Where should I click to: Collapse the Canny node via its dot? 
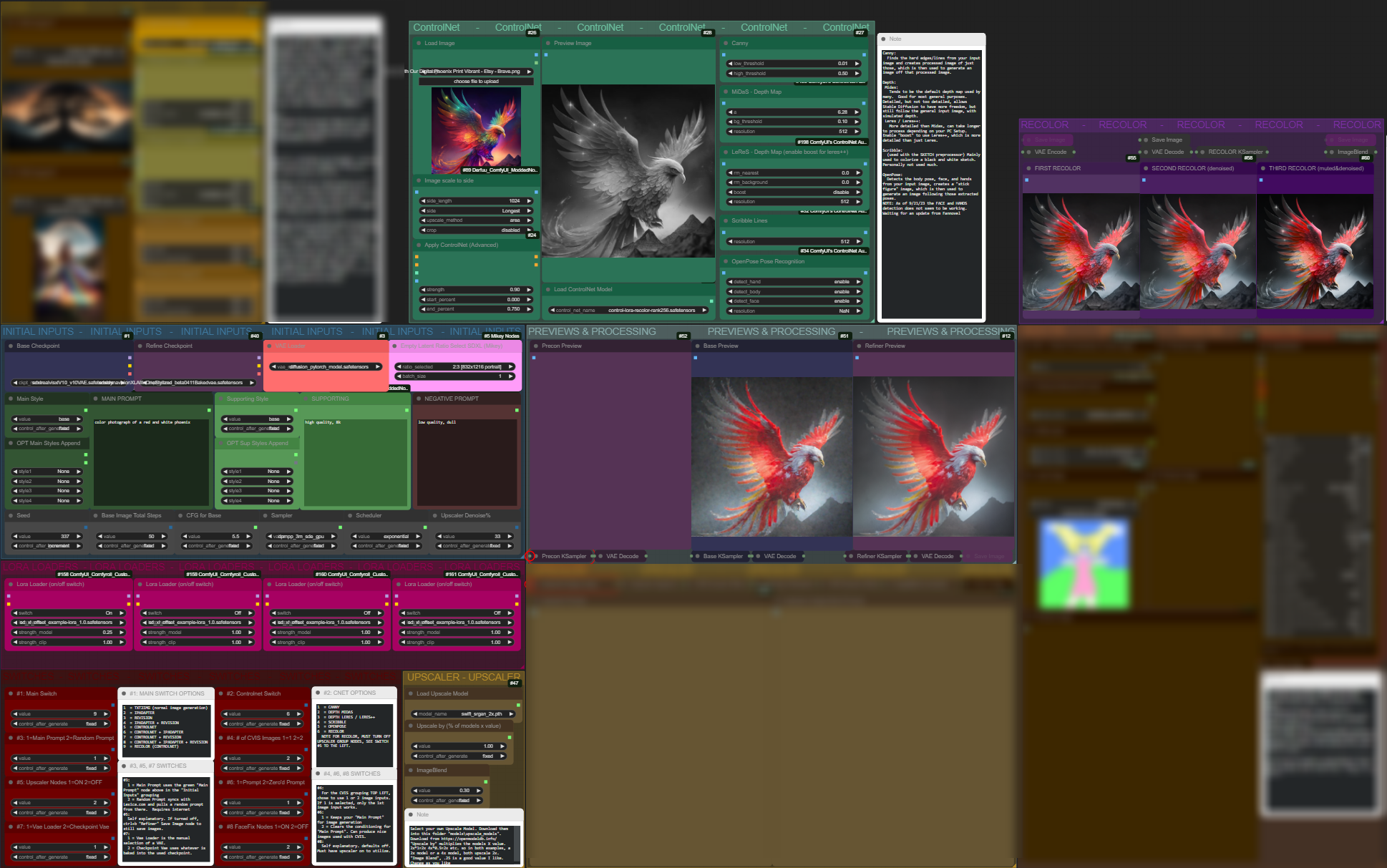coord(726,43)
